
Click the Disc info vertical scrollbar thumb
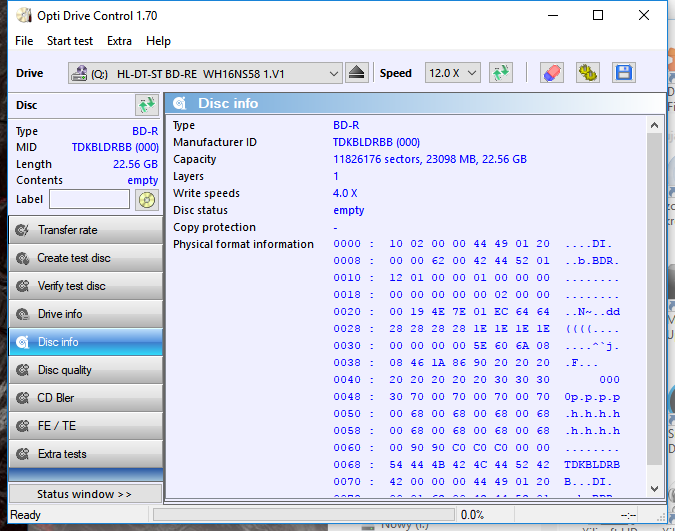(654, 299)
